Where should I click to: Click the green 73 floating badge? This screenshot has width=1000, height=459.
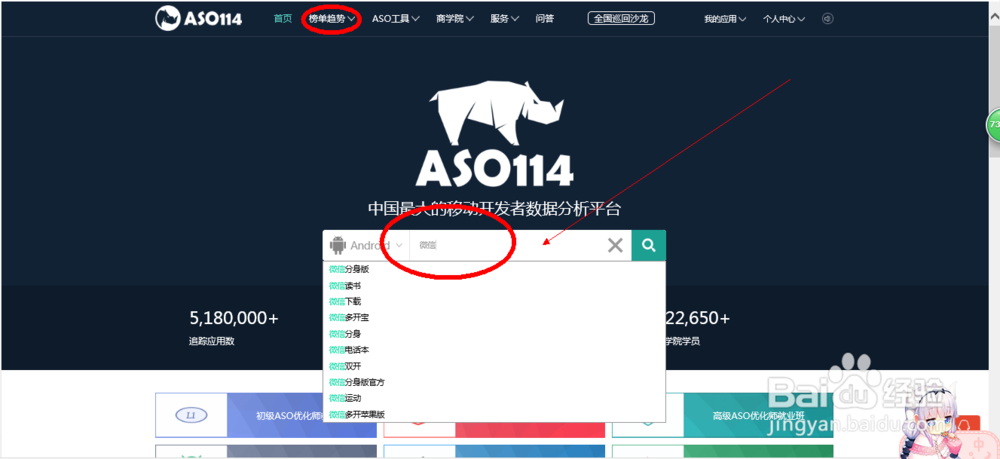[x=994, y=124]
